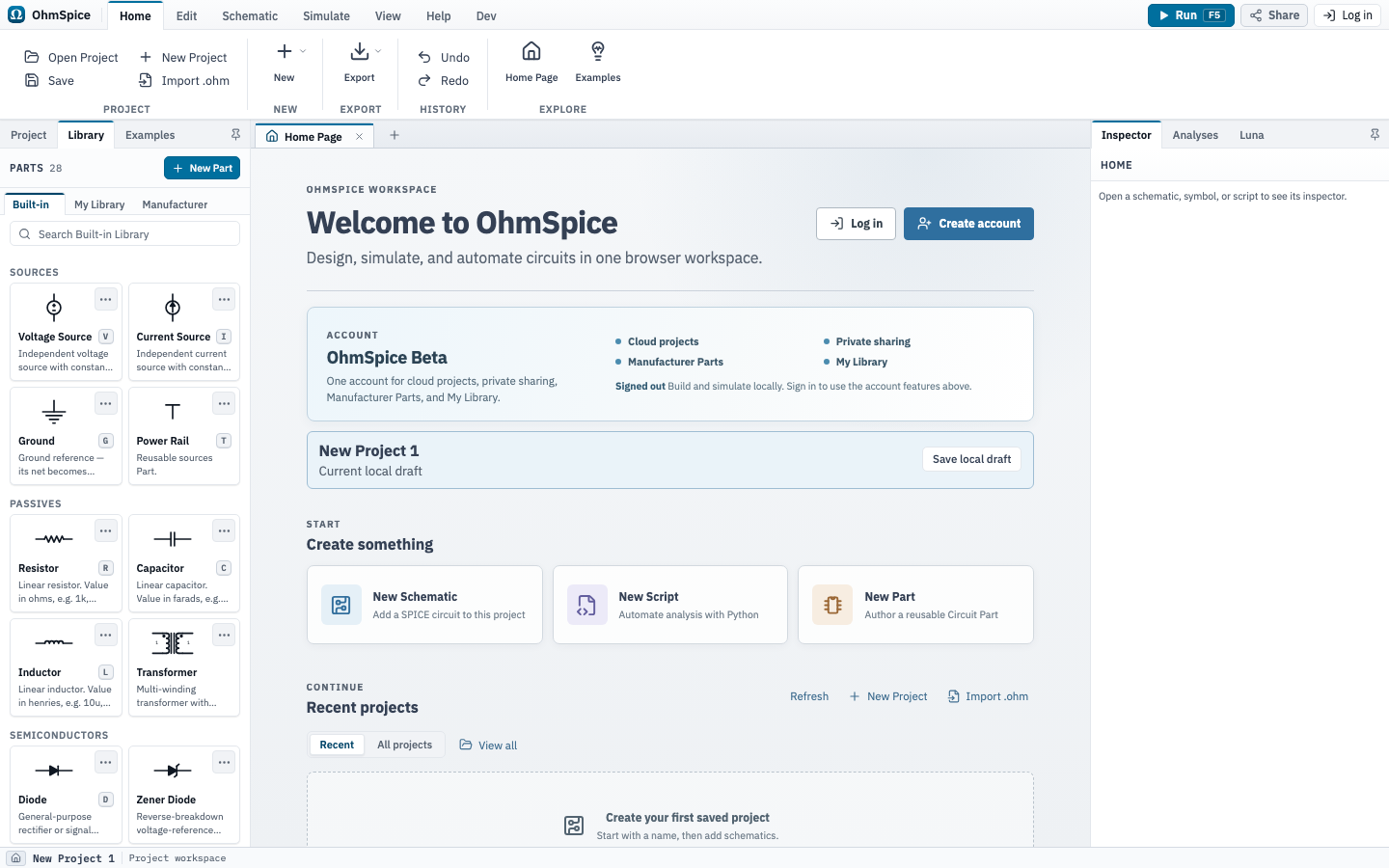Expand the New dropdown in ribbon
This screenshot has height=868, width=1389.
(303, 51)
